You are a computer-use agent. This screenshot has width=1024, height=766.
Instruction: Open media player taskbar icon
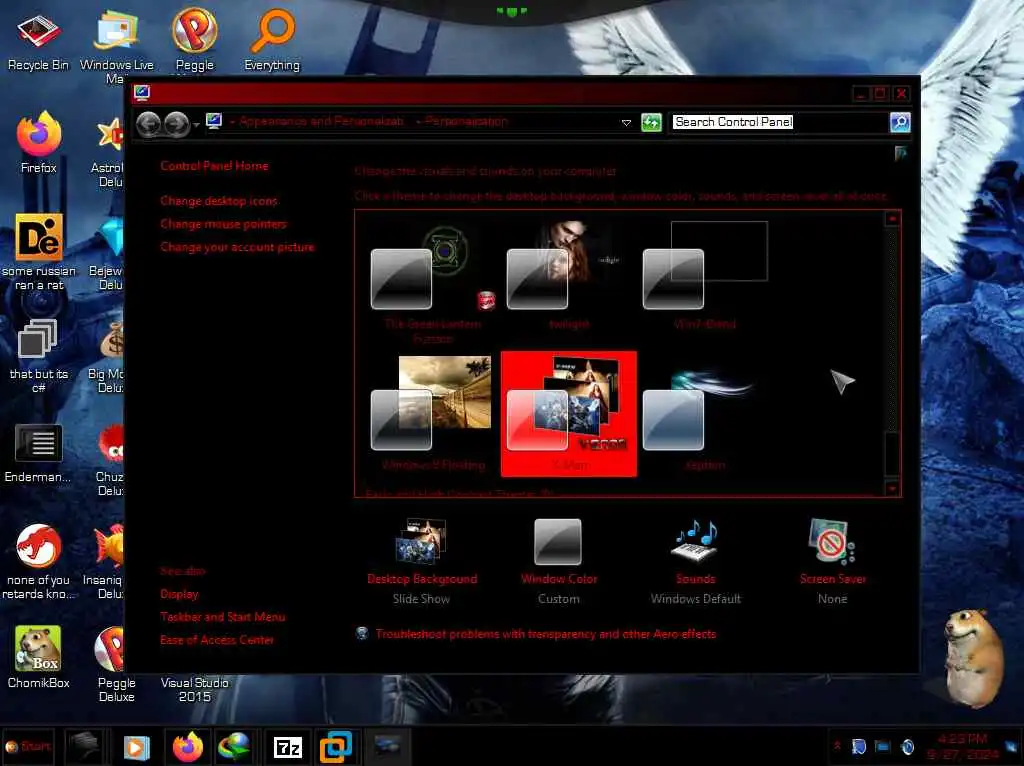[136, 747]
